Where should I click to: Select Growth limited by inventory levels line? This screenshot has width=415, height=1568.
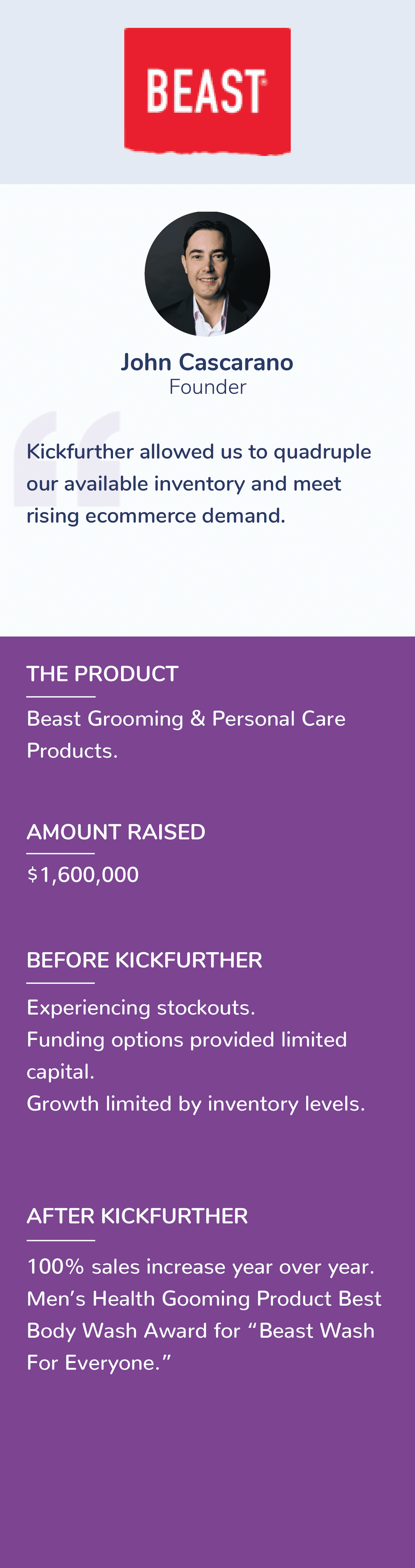pyautogui.click(x=196, y=1104)
